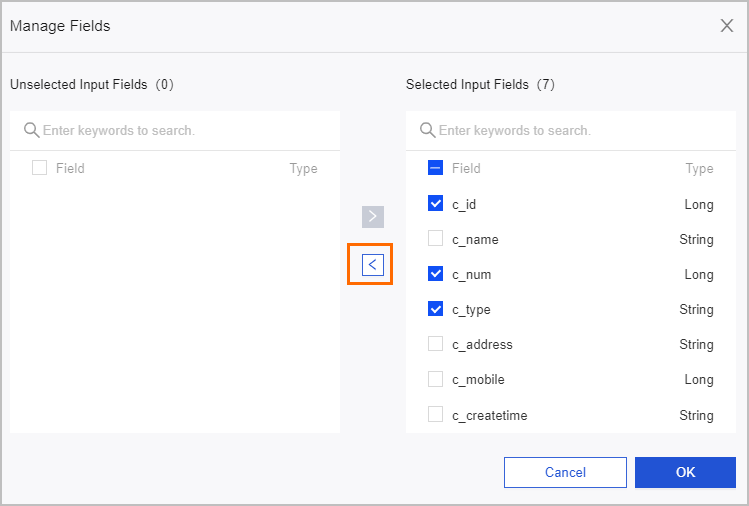The height and width of the screenshot is (506, 749).
Task: Click the move-left arrow button
Action: click(372, 265)
